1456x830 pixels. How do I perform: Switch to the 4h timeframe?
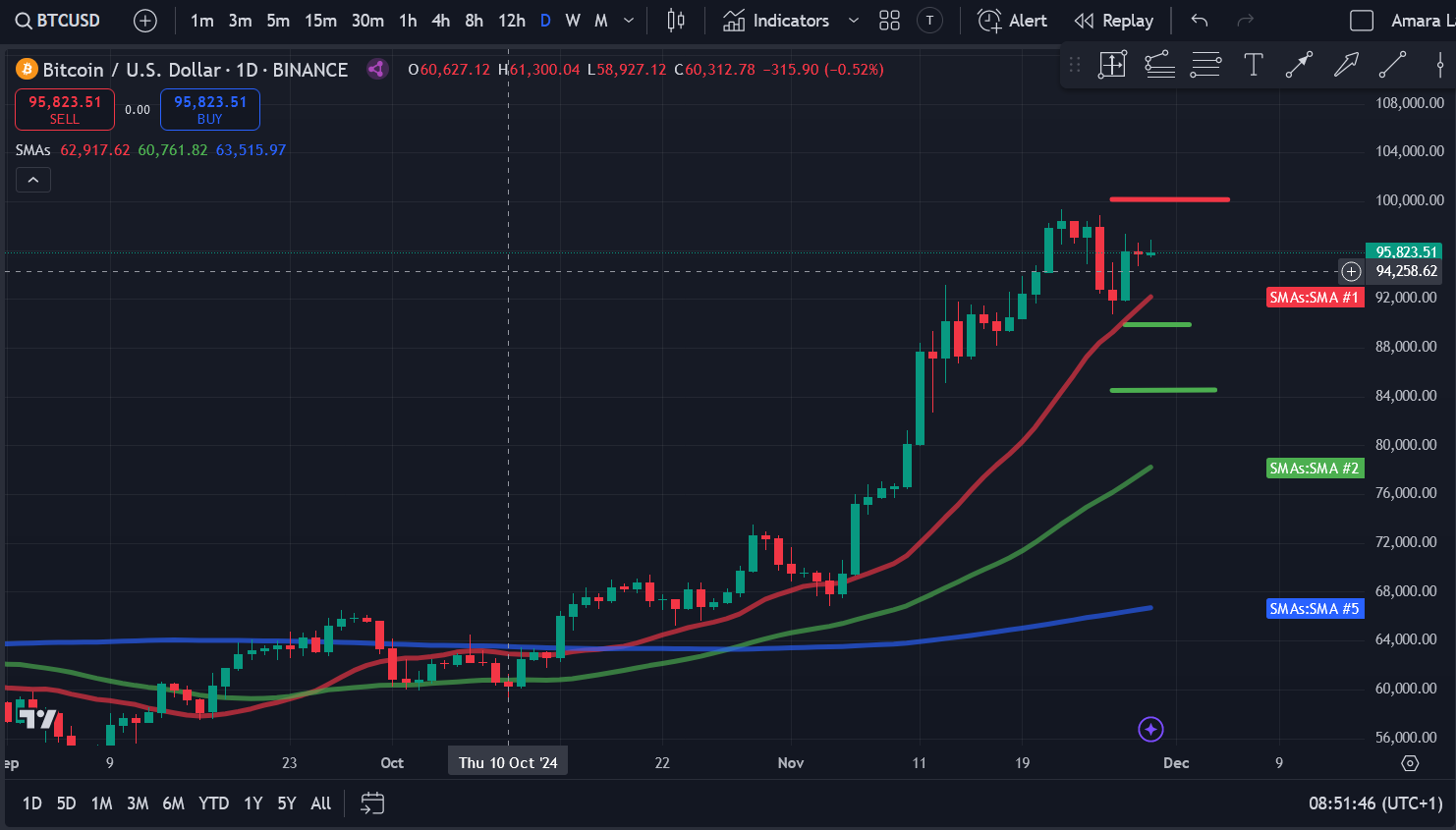[x=441, y=21]
